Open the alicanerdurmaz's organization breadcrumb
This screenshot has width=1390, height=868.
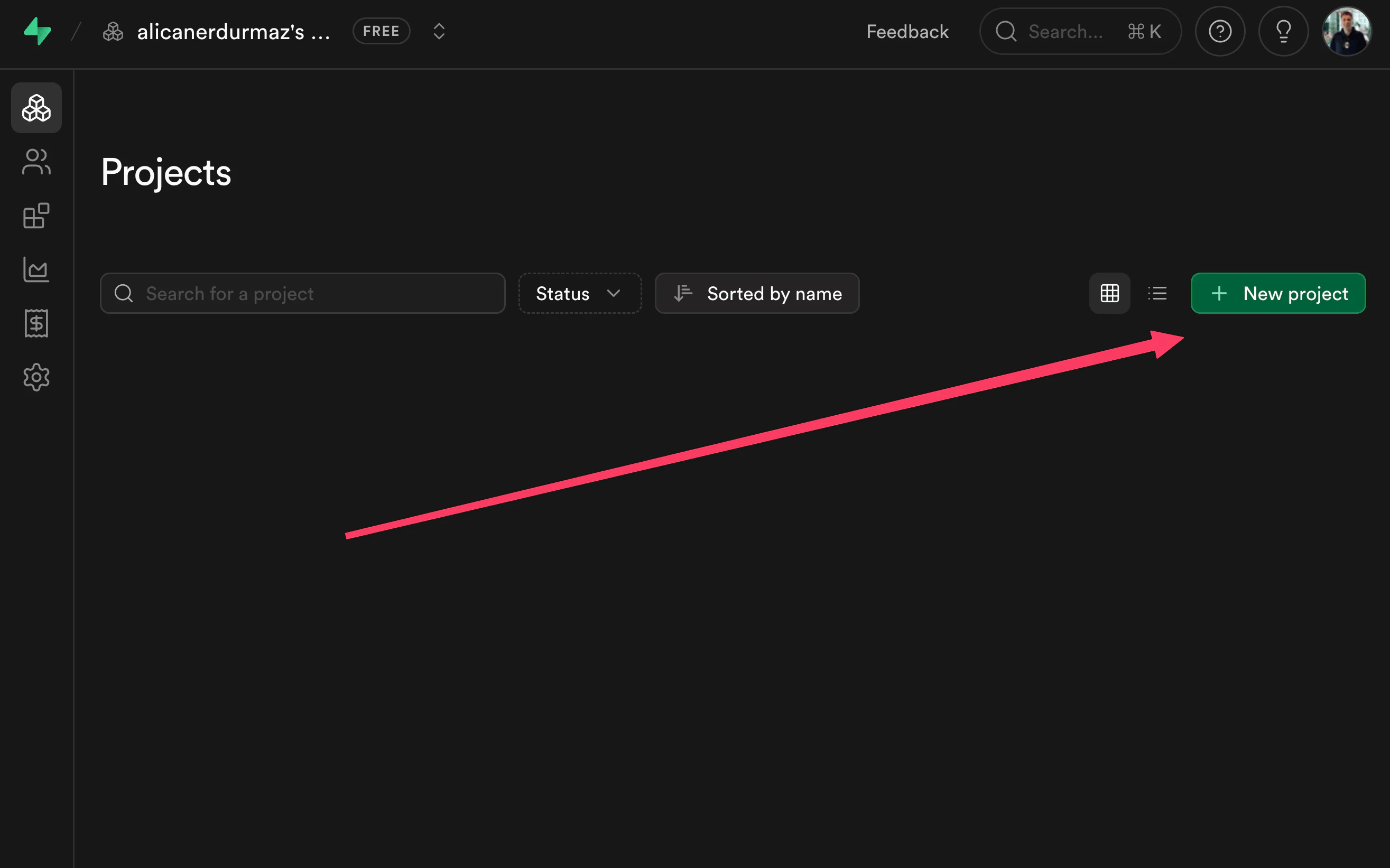tap(218, 31)
